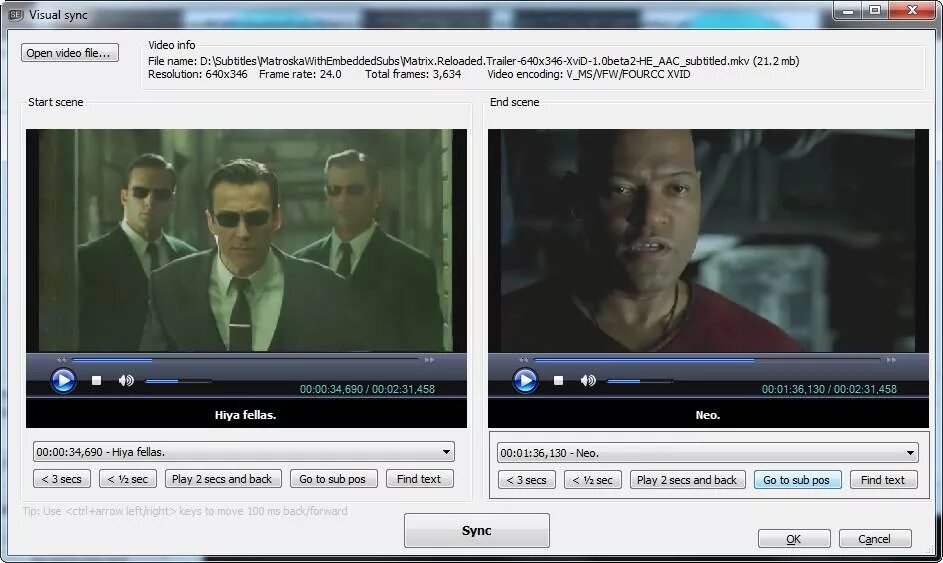Image resolution: width=943 pixels, height=563 pixels.
Task: Rewind the End scene video
Action: pos(523,360)
